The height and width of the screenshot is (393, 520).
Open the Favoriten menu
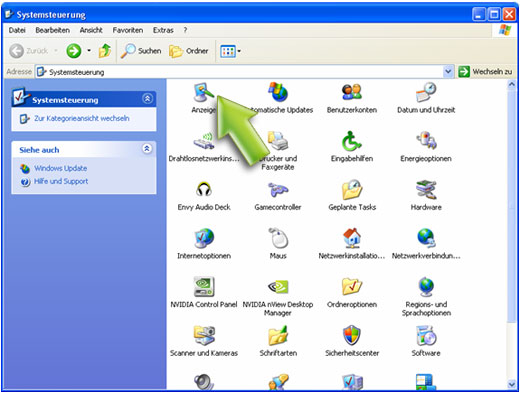tap(128, 30)
